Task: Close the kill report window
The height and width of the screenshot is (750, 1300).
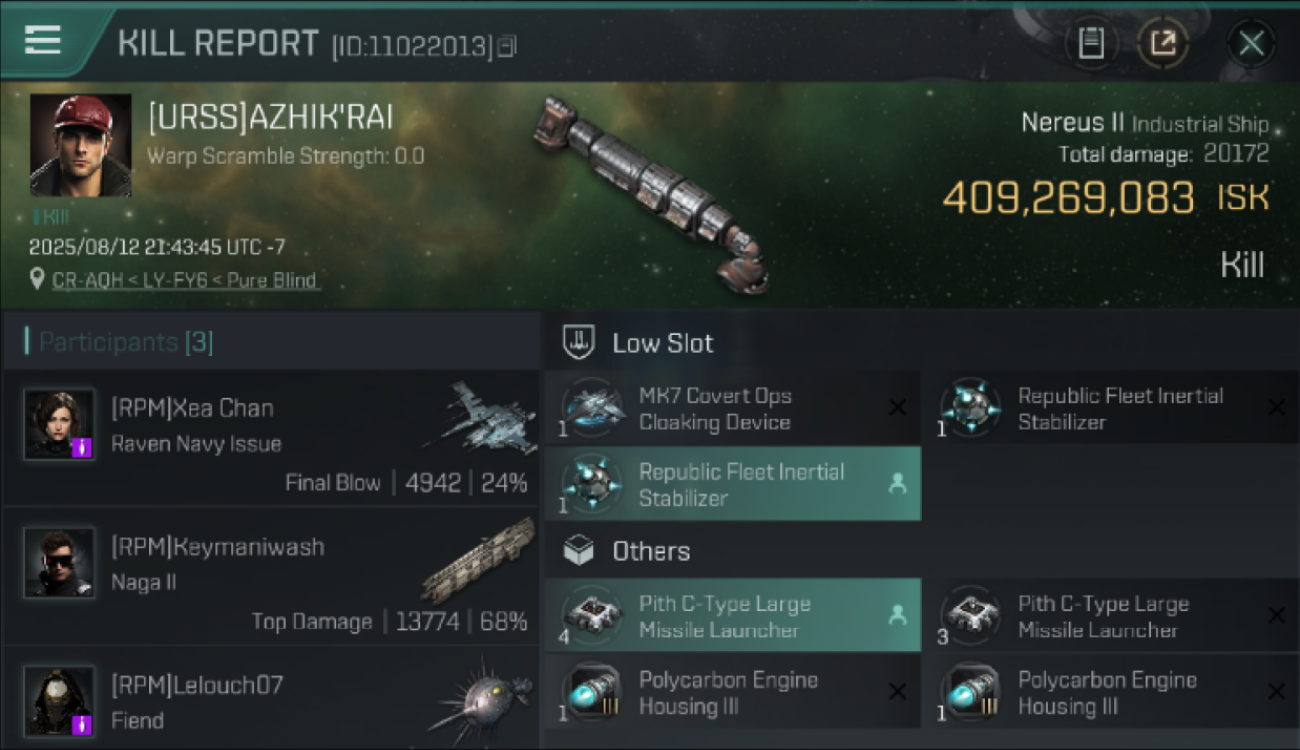Action: 1251,43
